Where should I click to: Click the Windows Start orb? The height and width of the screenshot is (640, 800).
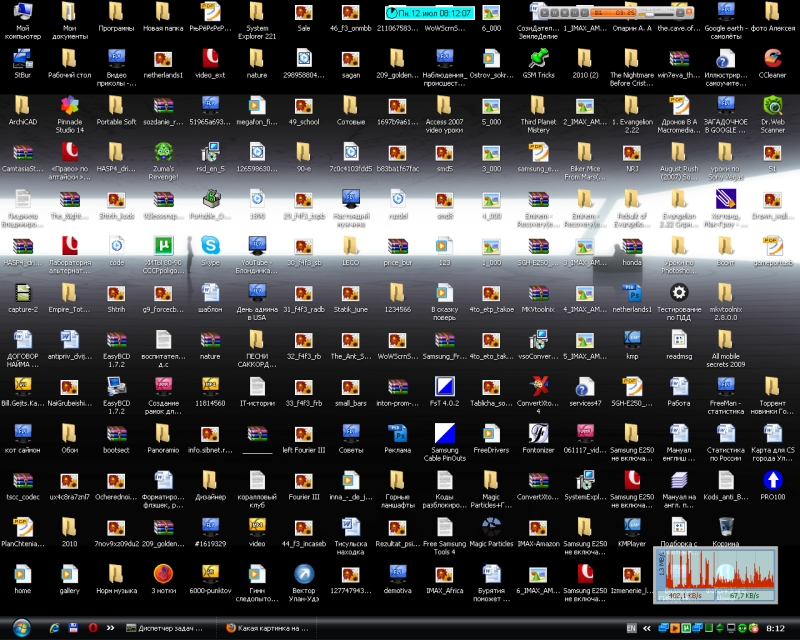(22, 627)
